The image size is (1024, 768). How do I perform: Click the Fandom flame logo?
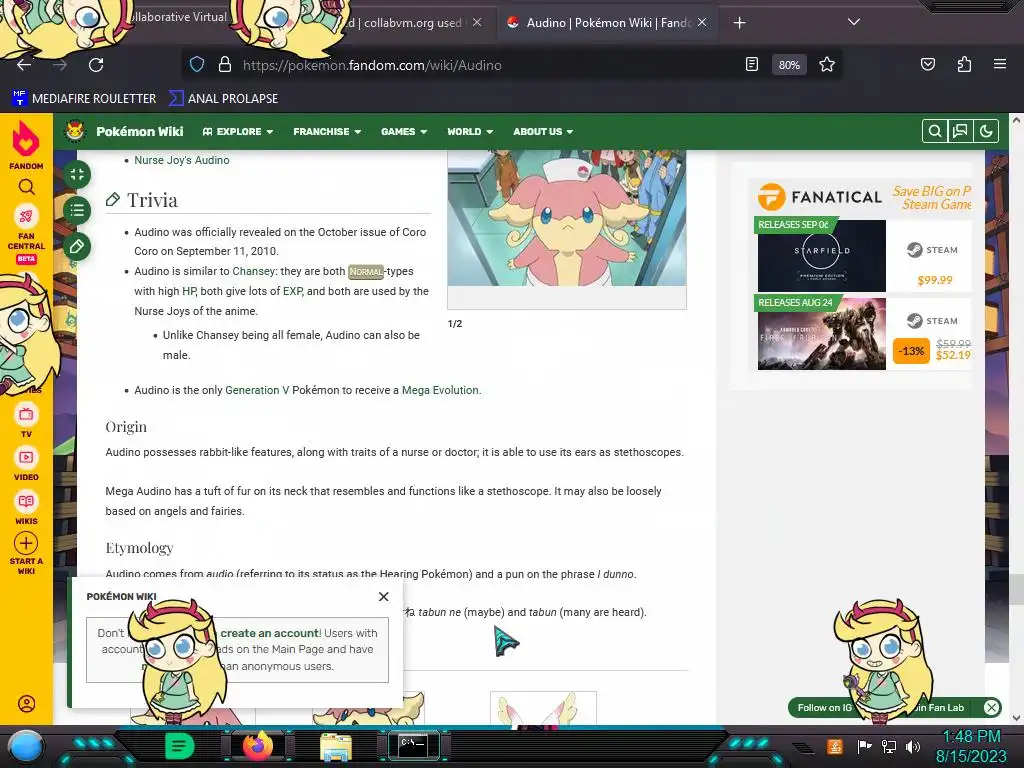pos(26,139)
